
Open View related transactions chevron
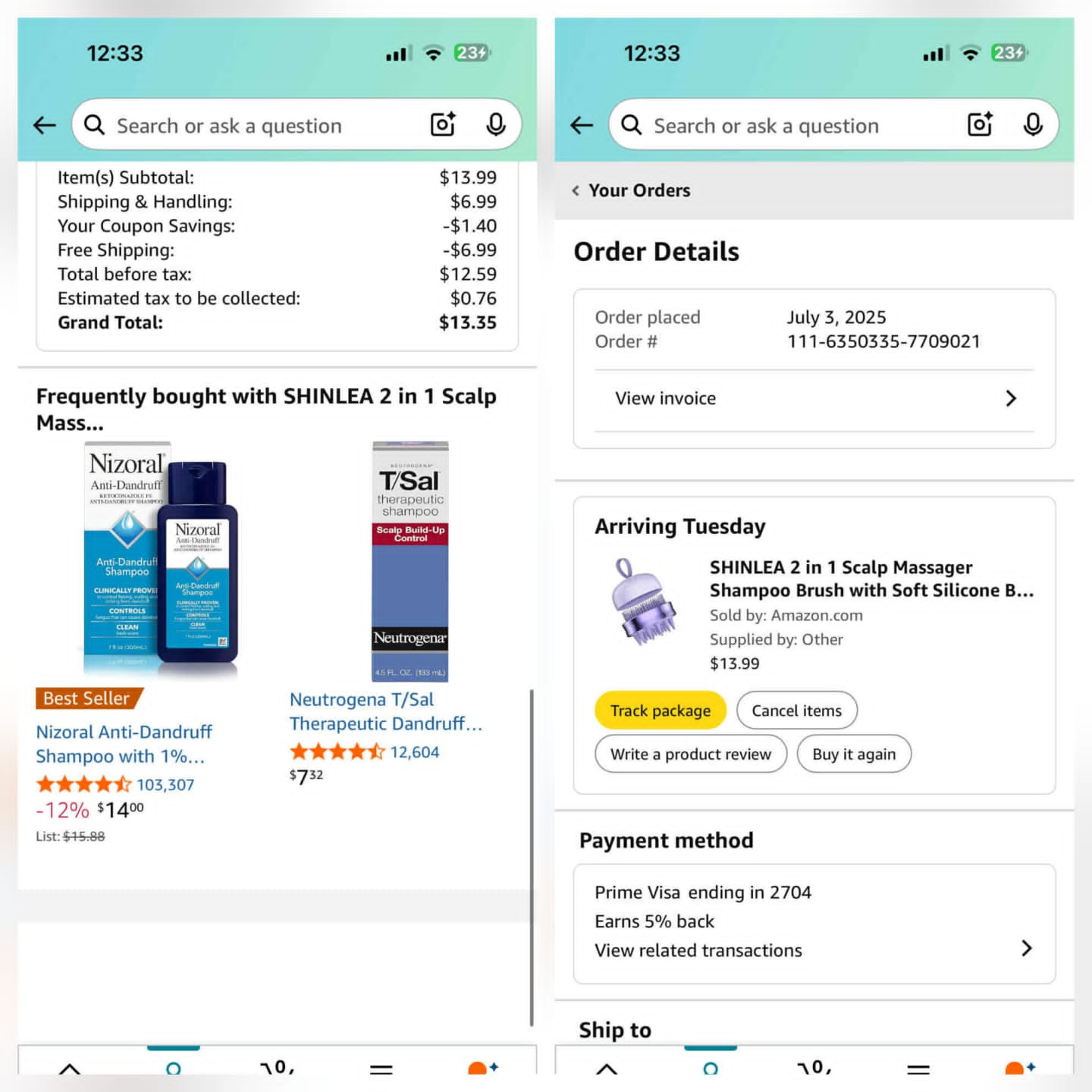pyautogui.click(x=1027, y=948)
